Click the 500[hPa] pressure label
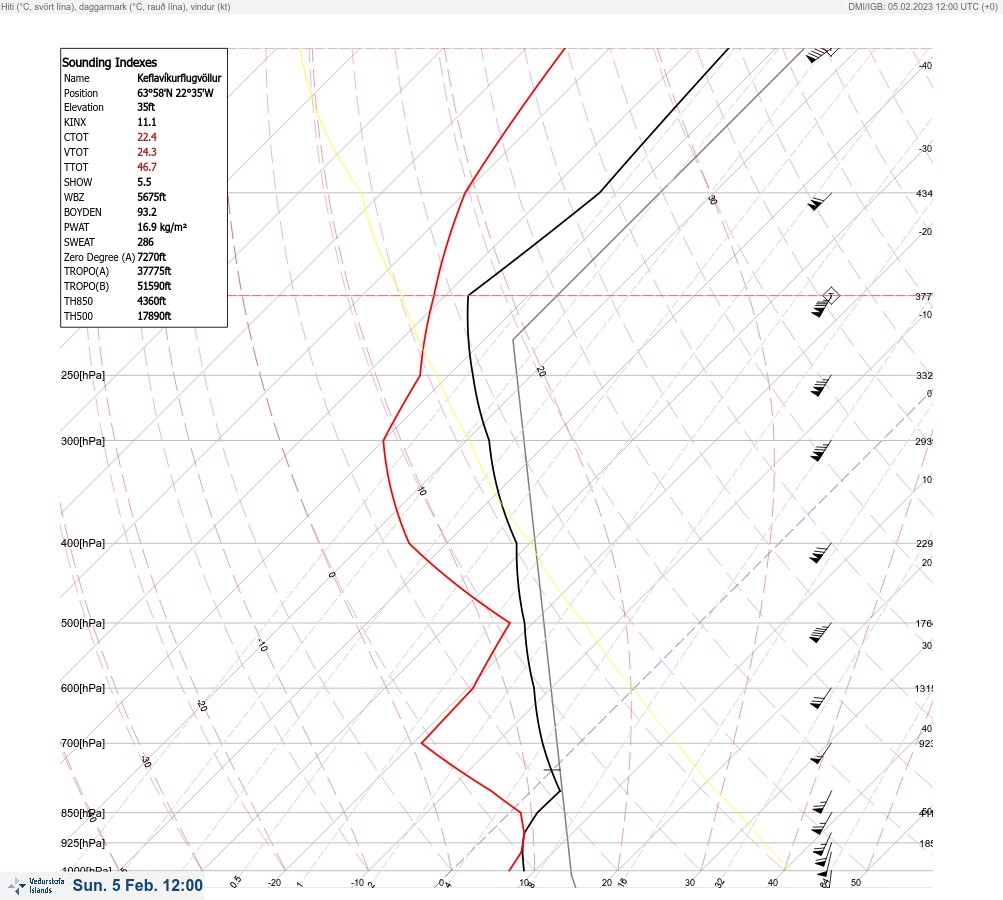This screenshot has width=1003, height=900. coord(83,623)
